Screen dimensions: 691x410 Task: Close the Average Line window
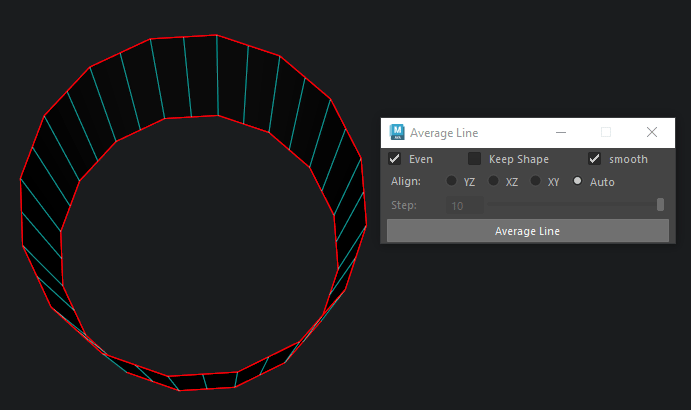[652, 132]
